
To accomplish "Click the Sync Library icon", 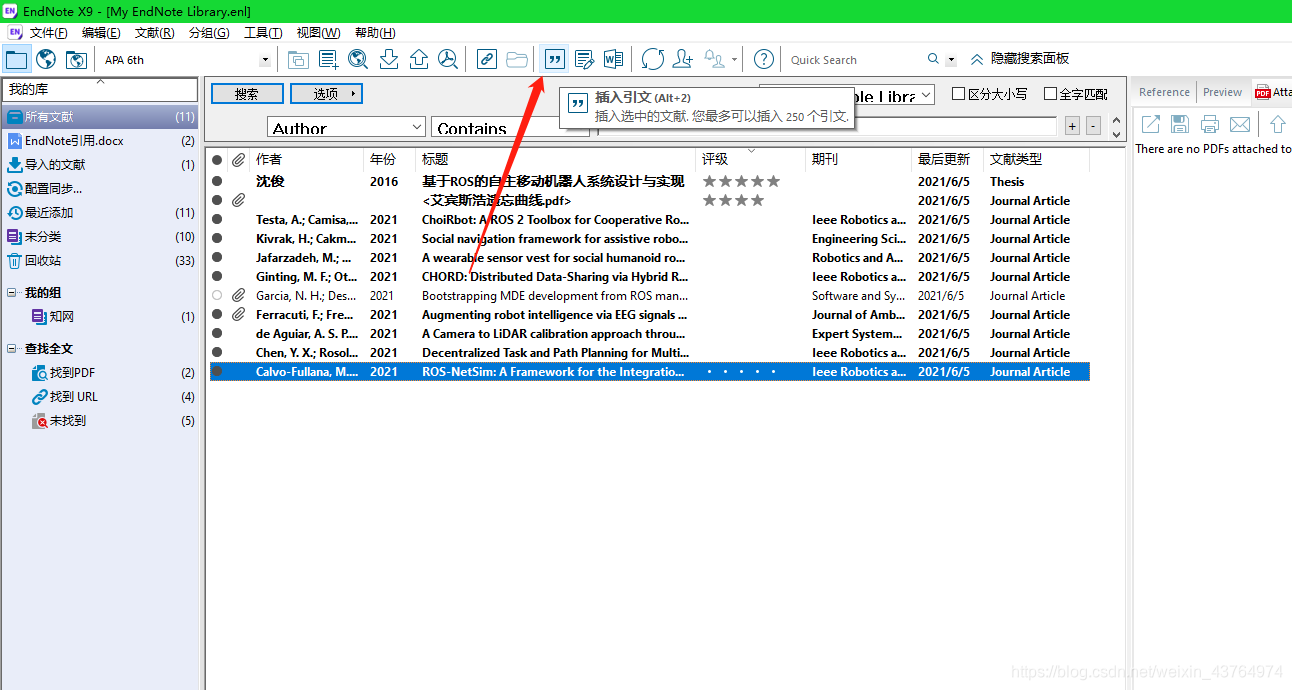I will (x=653, y=59).
